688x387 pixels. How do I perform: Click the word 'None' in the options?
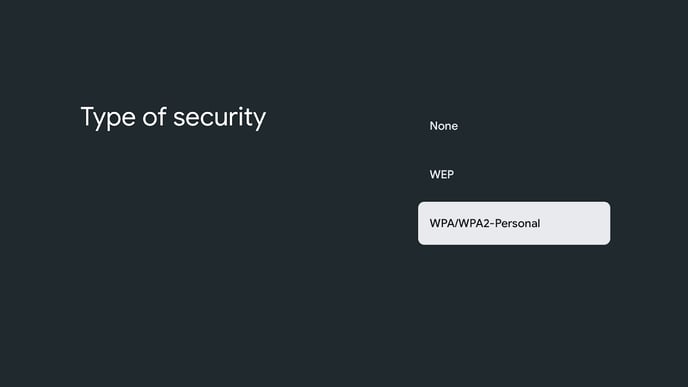[444, 126]
